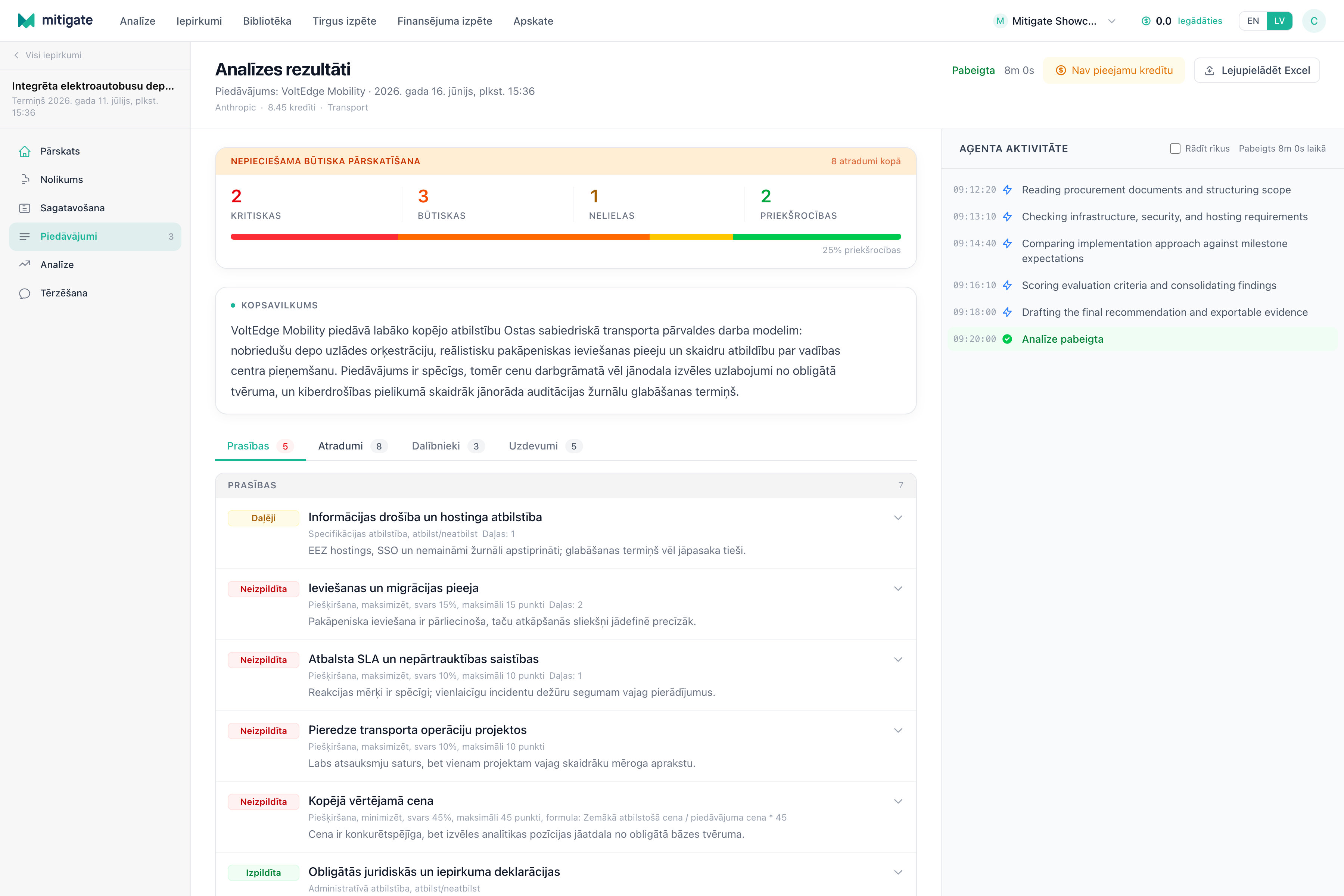Open the Iepirkumi top menu
Screen dimensions: 1344x896
[199, 21]
